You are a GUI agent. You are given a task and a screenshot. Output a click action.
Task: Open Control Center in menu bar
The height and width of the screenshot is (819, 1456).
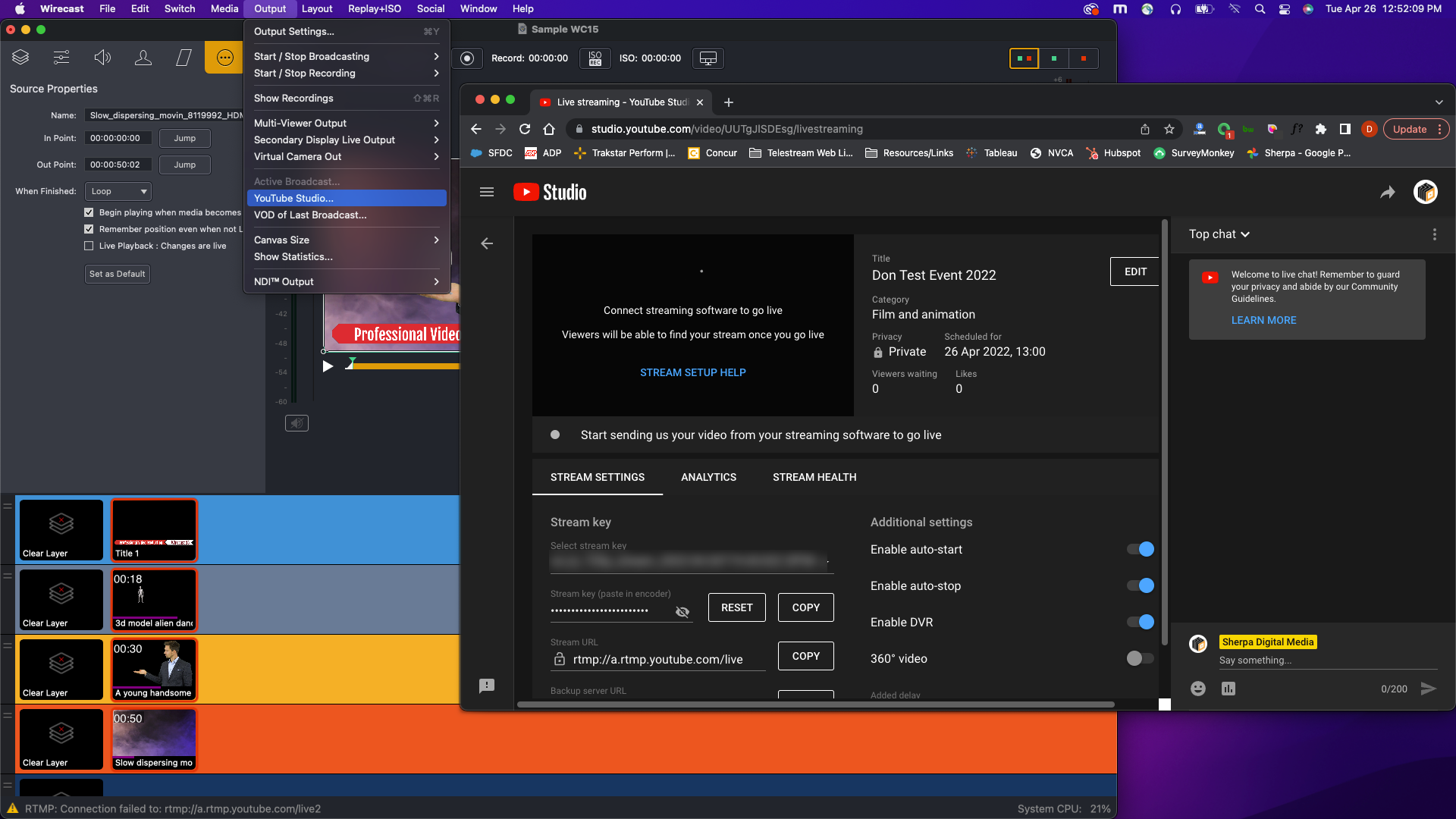(x=1285, y=9)
